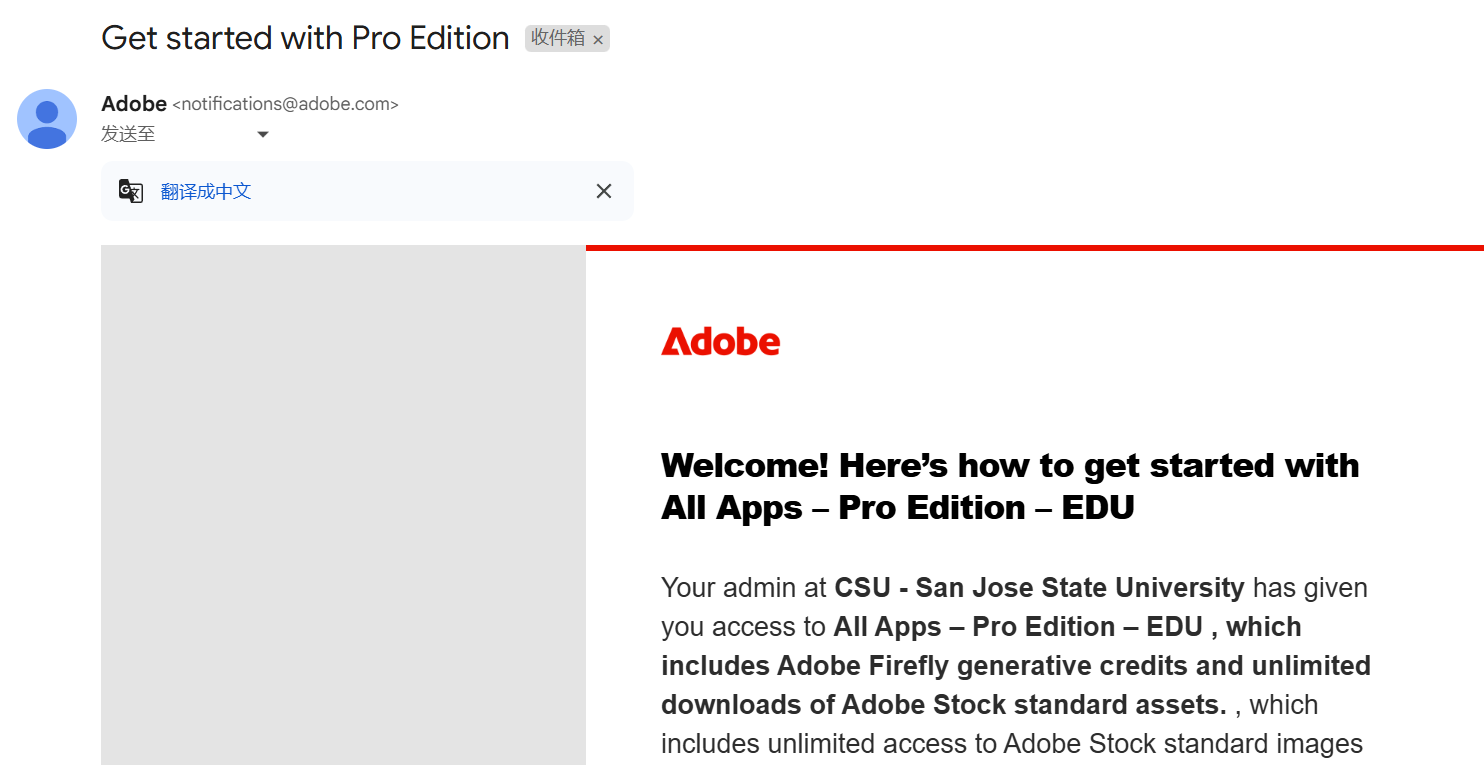1484x765 pixels.
Task: Dismiss the translation suggestion bar
Action: pos(604,191)
